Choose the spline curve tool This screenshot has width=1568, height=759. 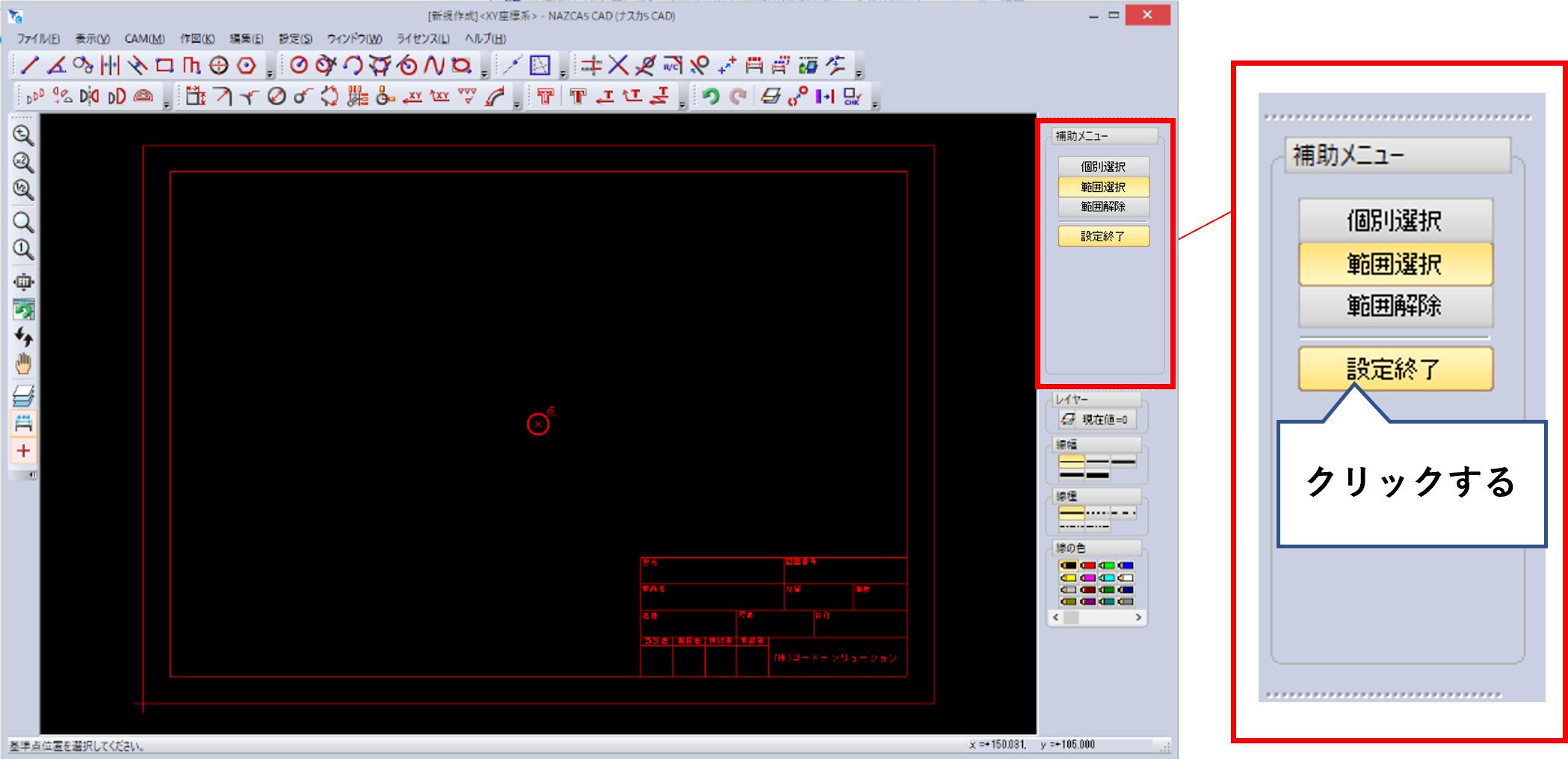(434, 66)
